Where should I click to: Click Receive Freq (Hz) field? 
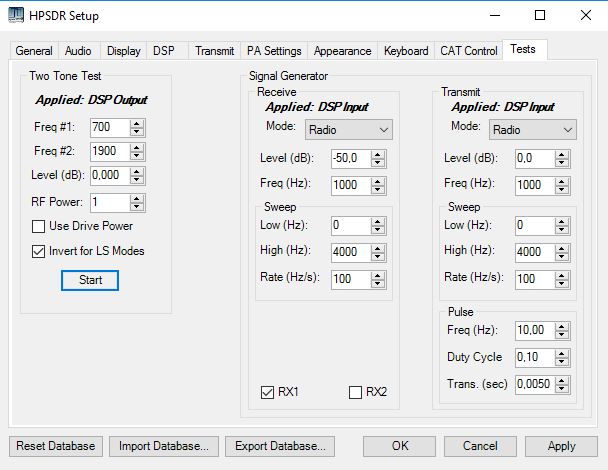[351, 185]
